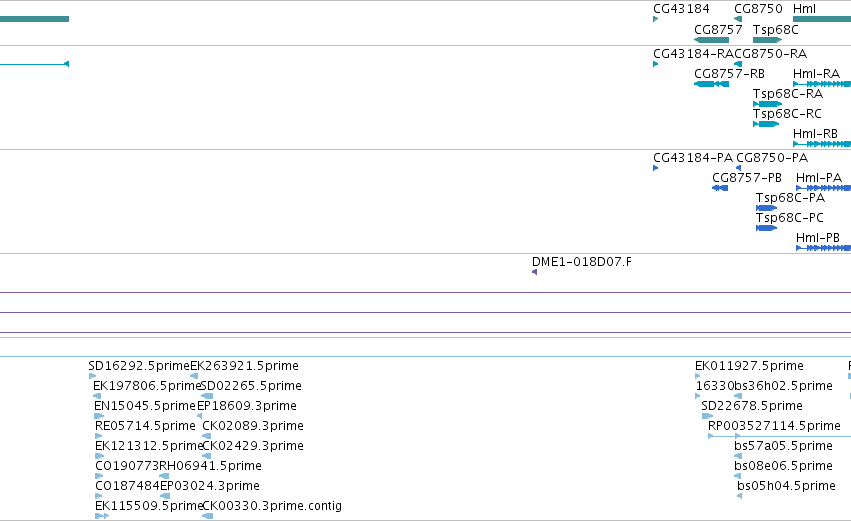The image size is (851, 521).
Task: Click the Hml-RA transcript label
Action: (x=816, y=74)
